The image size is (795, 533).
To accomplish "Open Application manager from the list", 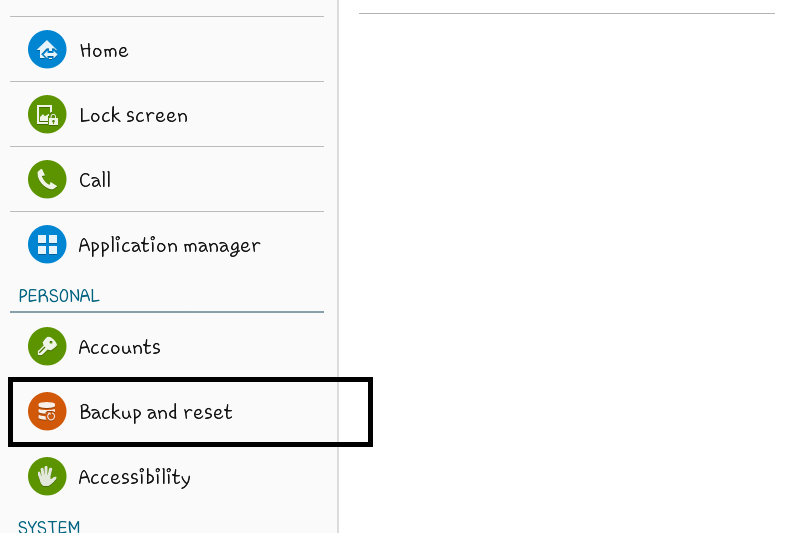I will 169,246.
